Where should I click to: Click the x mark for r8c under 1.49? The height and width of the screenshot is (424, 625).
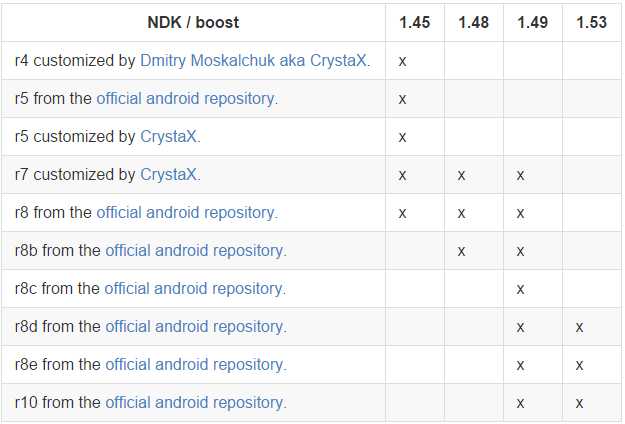(x=521, y=289)
